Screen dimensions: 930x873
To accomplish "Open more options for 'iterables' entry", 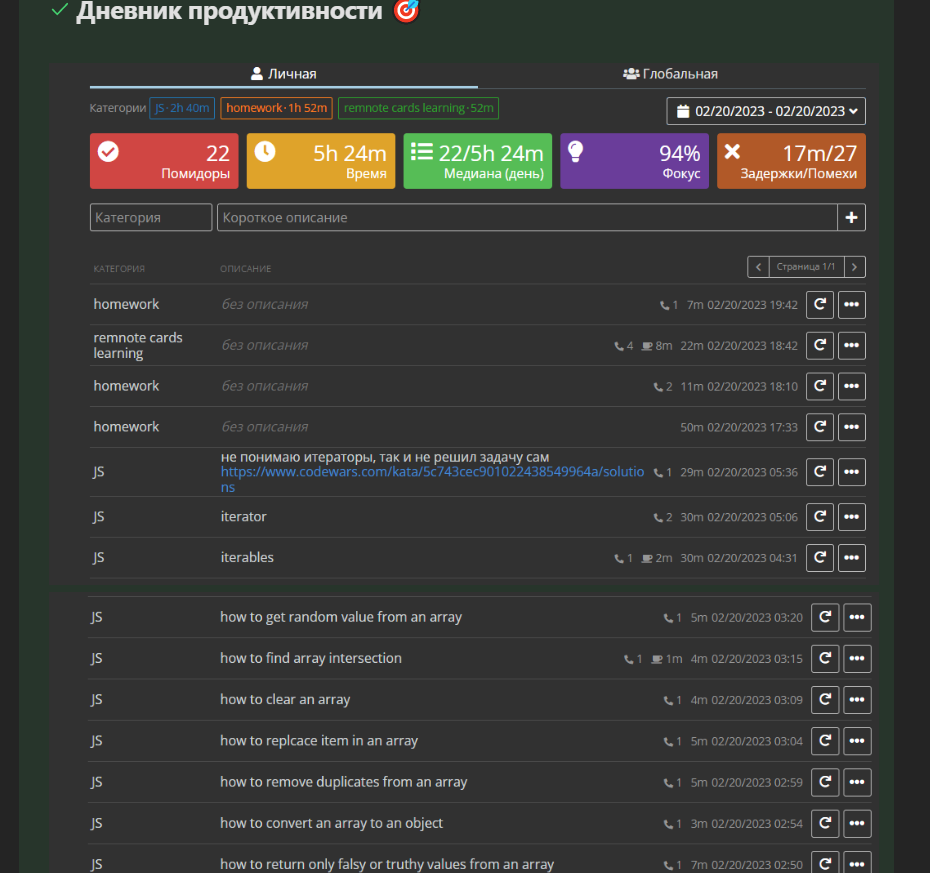I will pyautogui.click(x=852, y=558).
